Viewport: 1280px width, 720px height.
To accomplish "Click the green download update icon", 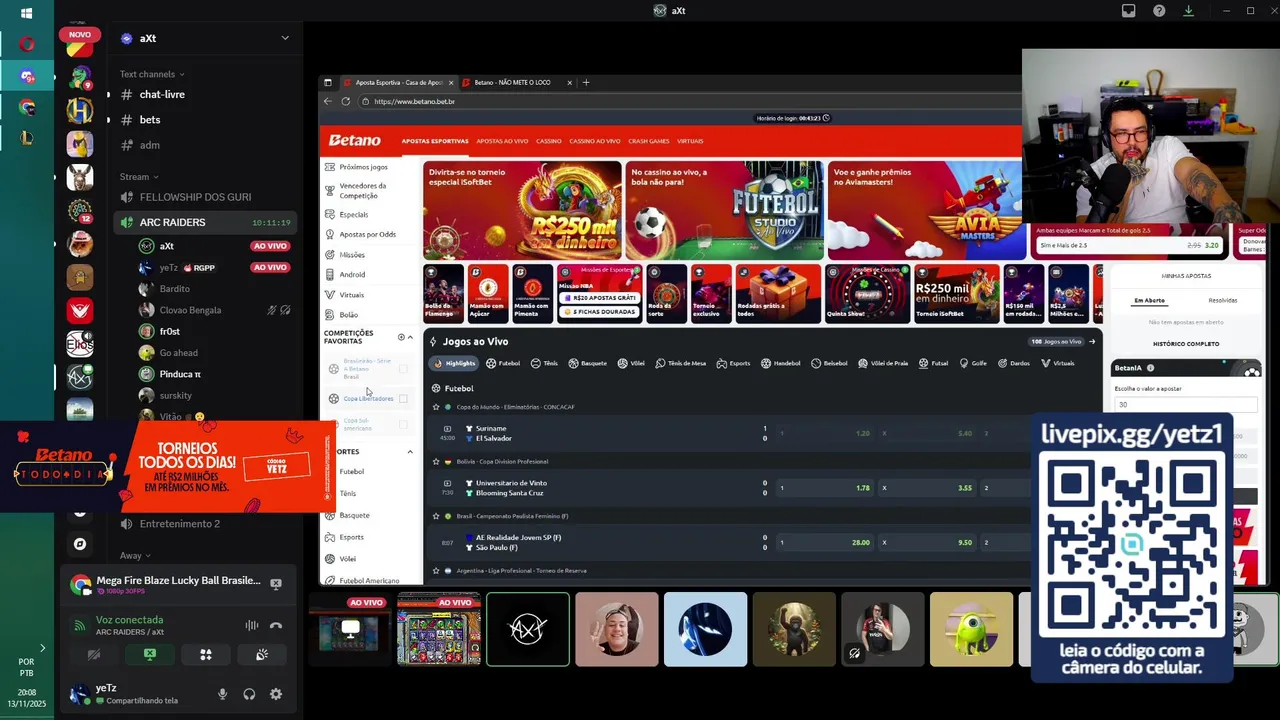I will pyautogui.click(x=1188, y=11).
